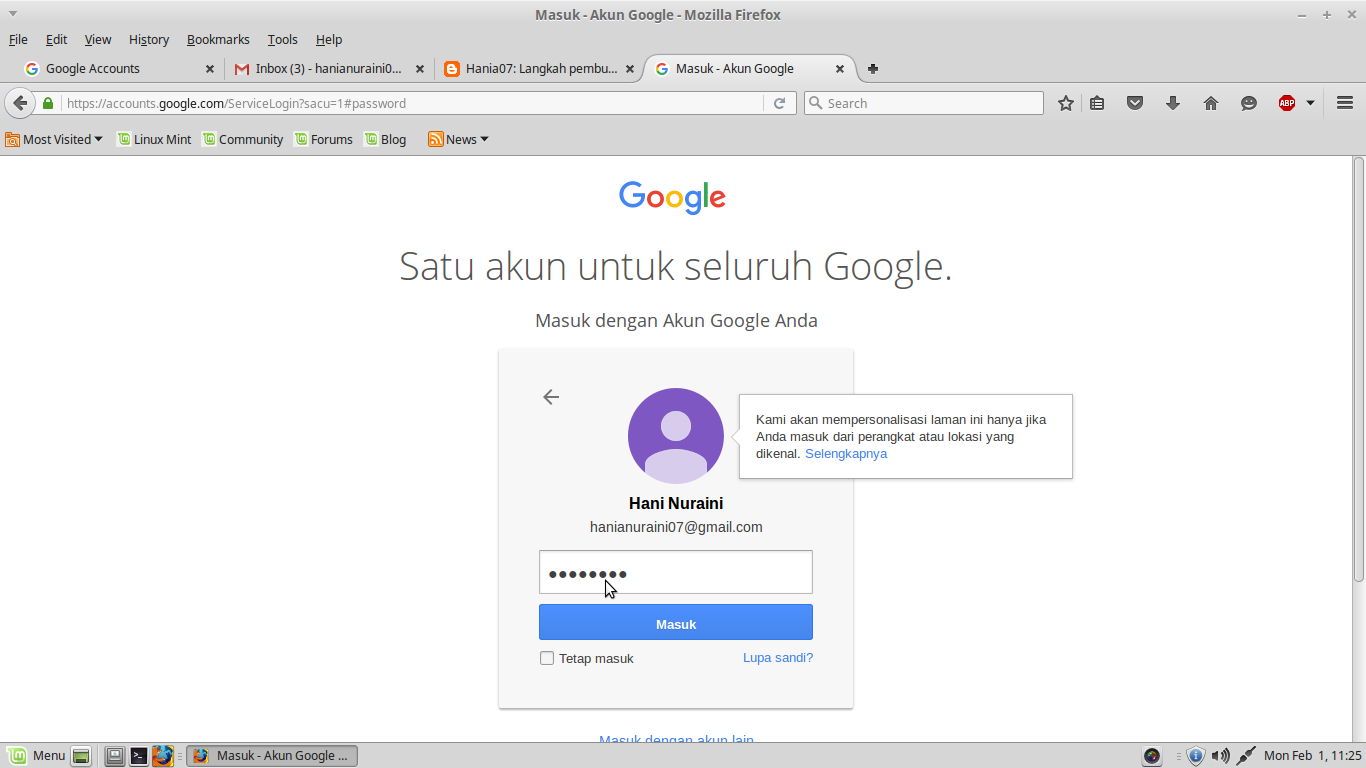This screenshot has width=1366, height=768.
Task: Click the purple profile avatar
Action: [x=676, y=436]
